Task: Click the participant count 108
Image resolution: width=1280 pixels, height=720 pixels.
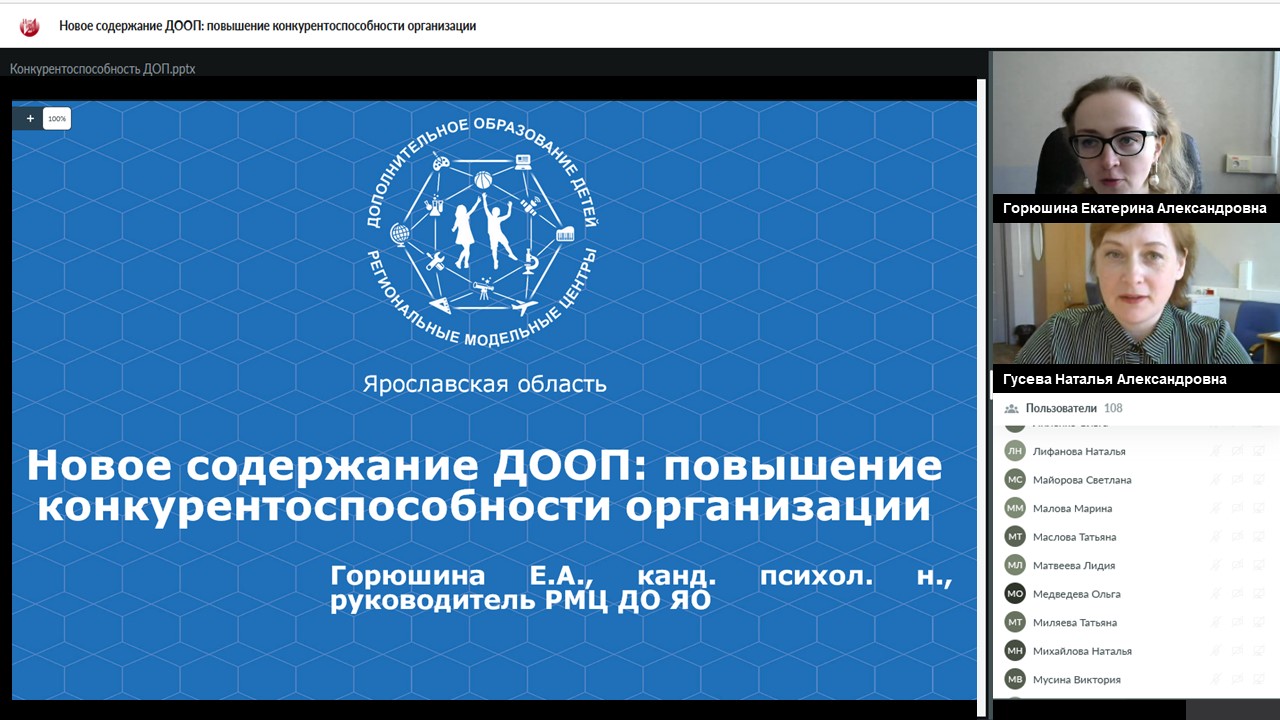Action: pyautogui.click(x=1113, y=408)
